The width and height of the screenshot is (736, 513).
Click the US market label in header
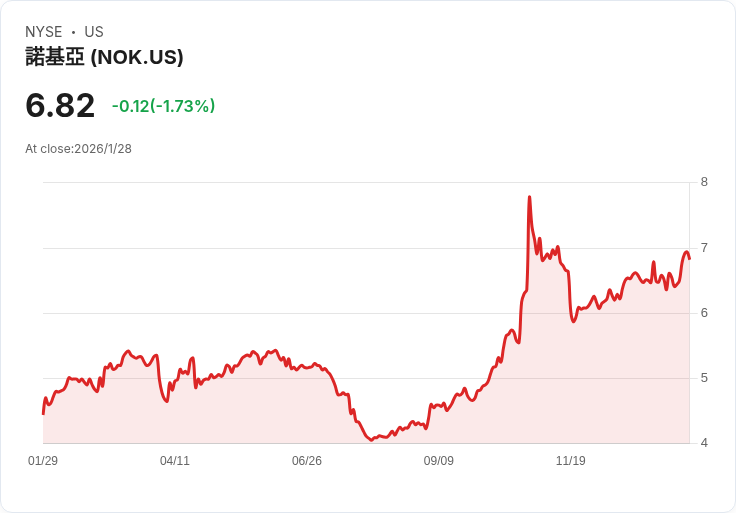point(94,32)
